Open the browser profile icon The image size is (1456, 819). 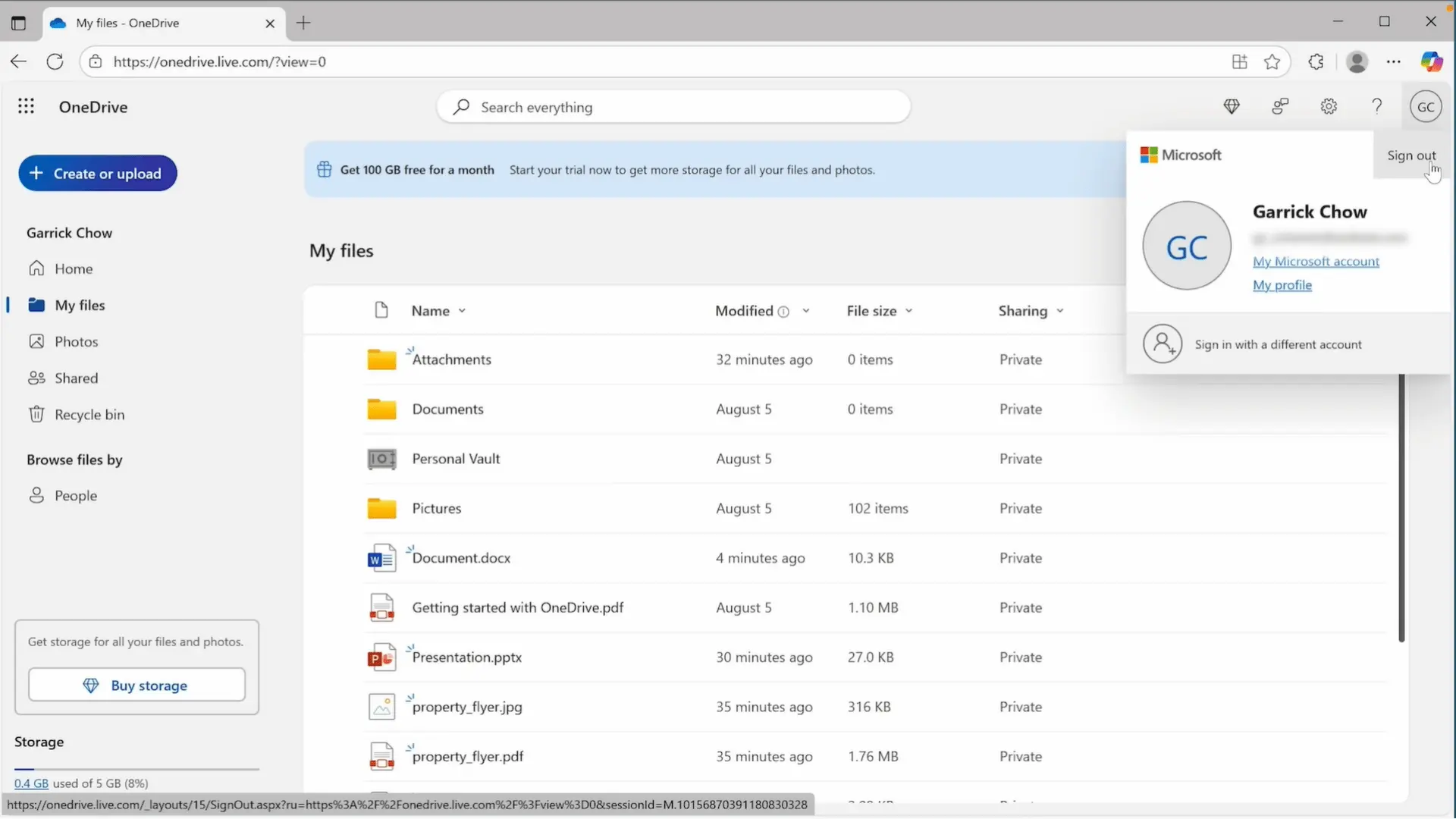click(x=1357, y=61)
